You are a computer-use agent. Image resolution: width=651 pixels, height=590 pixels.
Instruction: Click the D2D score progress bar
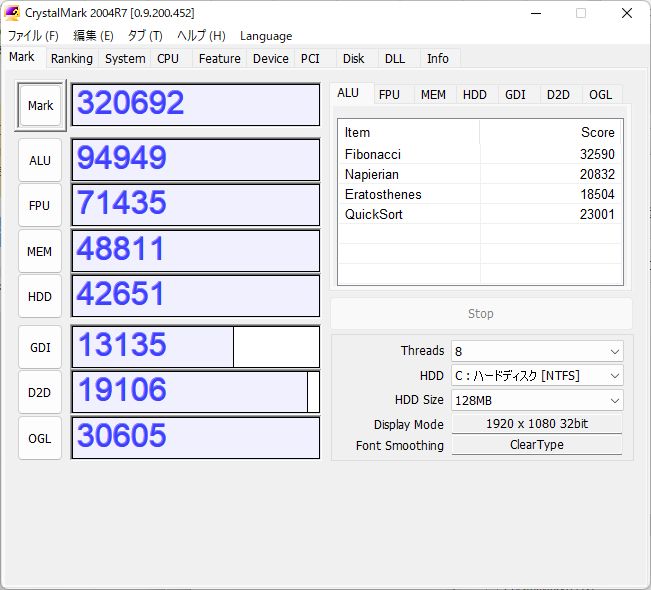point(196,392)
